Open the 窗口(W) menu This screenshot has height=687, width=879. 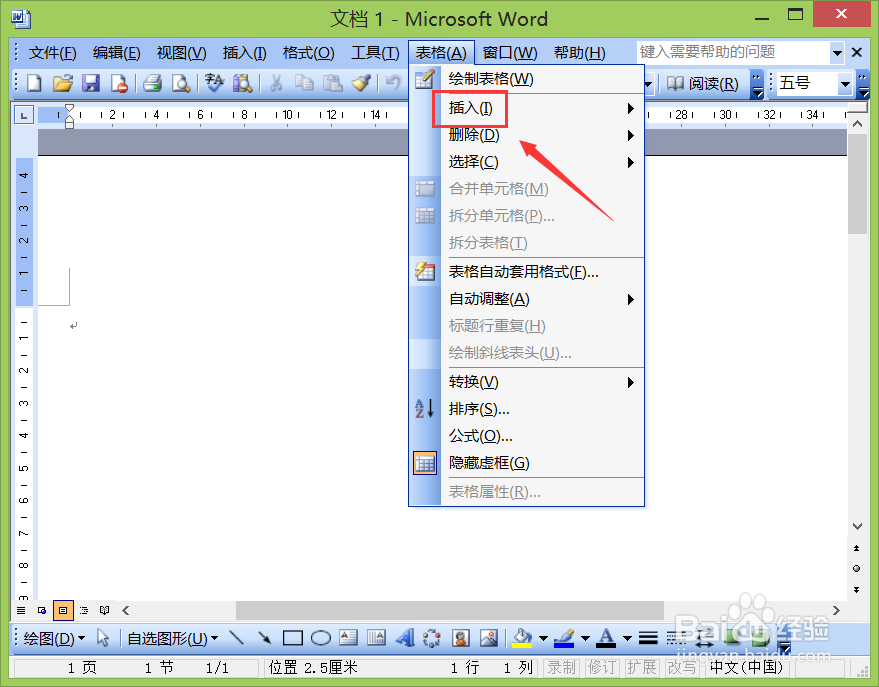510,53
